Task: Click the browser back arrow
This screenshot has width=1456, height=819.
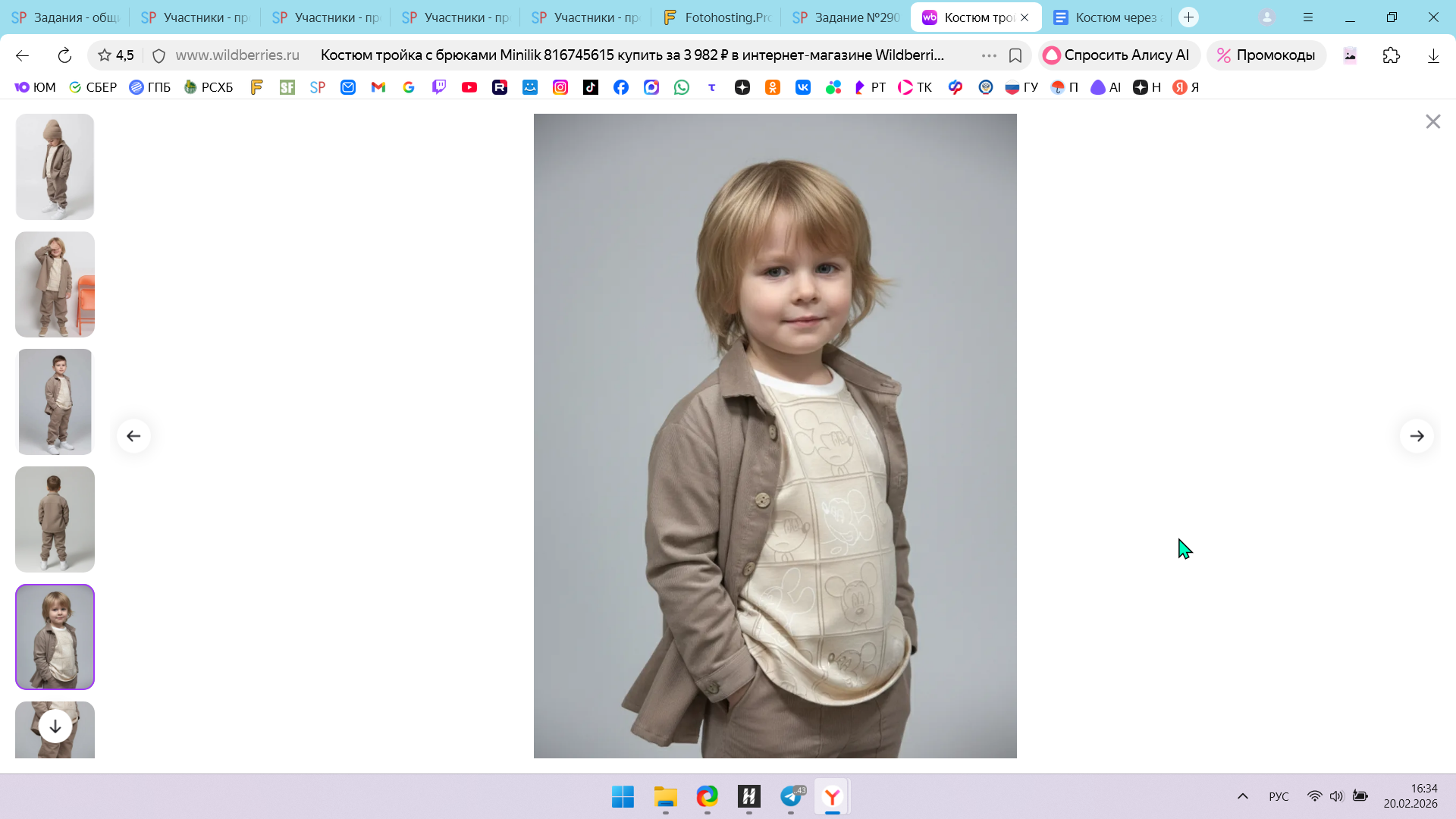Action: tap(22, 55)
